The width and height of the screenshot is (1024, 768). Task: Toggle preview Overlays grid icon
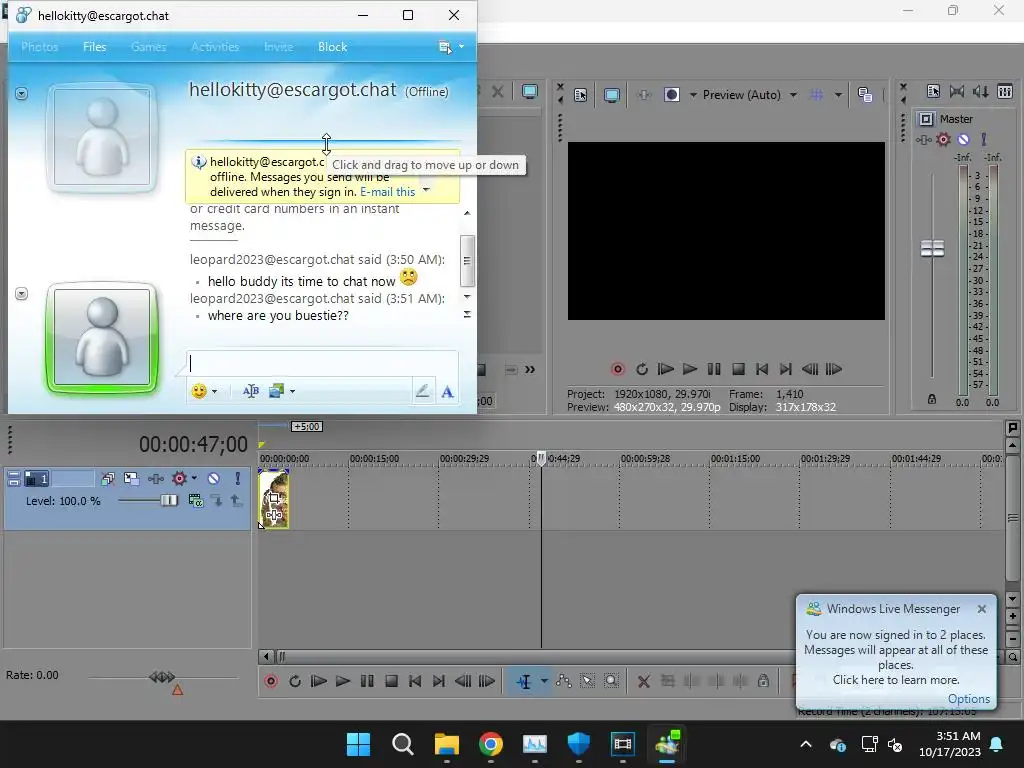[x=816, y=95]
